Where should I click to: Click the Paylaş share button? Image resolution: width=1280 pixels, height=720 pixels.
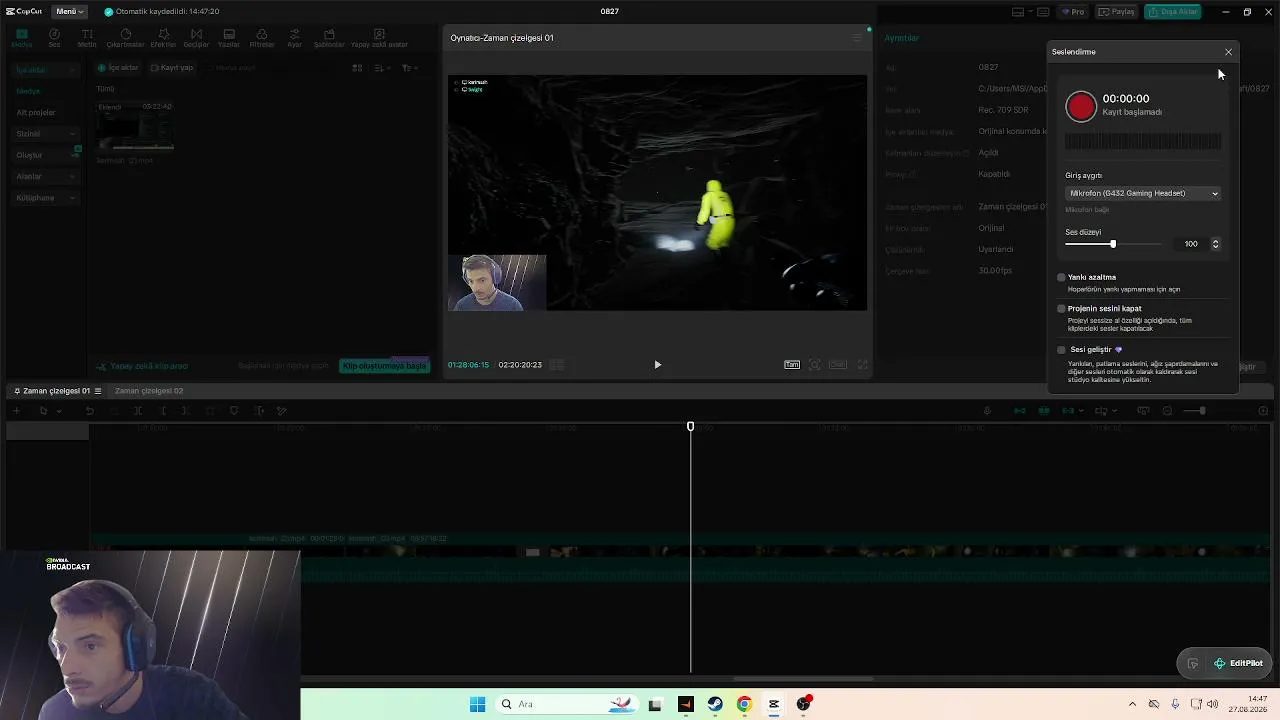(1117, 12)
